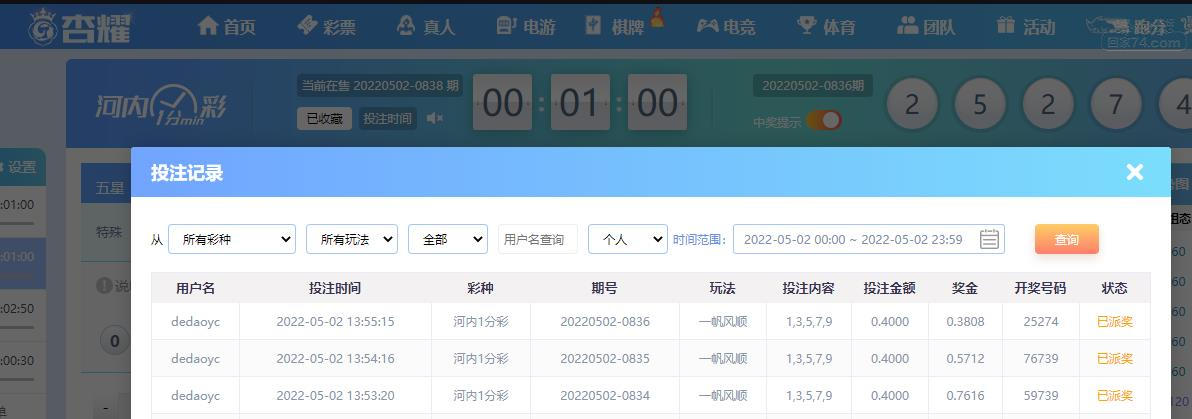Click the 已派奖 status for period 0834
Image resolution: width=1192 pixels, height=419 pixels.
point(1114,395)
